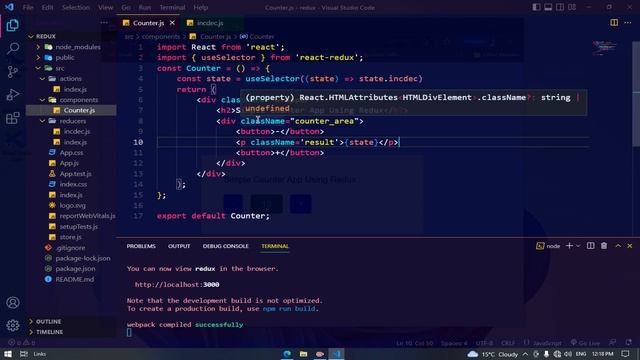The height and width of the screenshot is (360, 640).
Task: Open the Selection menu
Action: click(76, 7)
